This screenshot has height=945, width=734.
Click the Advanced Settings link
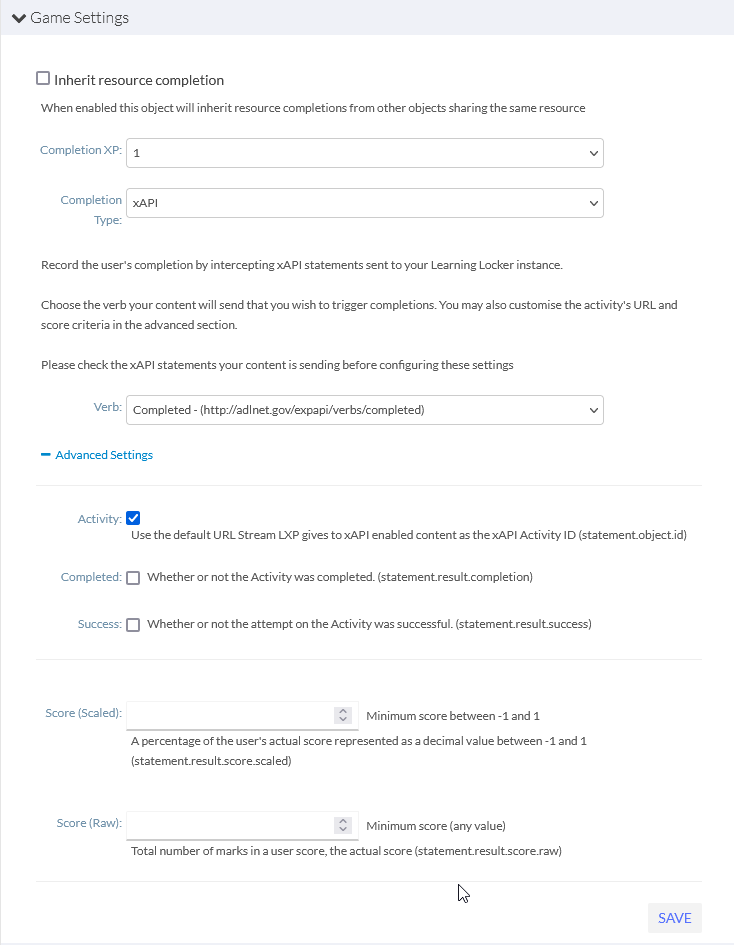104,454
